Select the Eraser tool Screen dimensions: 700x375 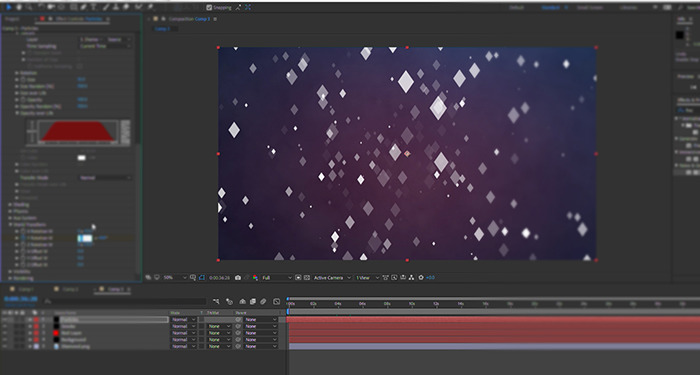tap(126, 7)
